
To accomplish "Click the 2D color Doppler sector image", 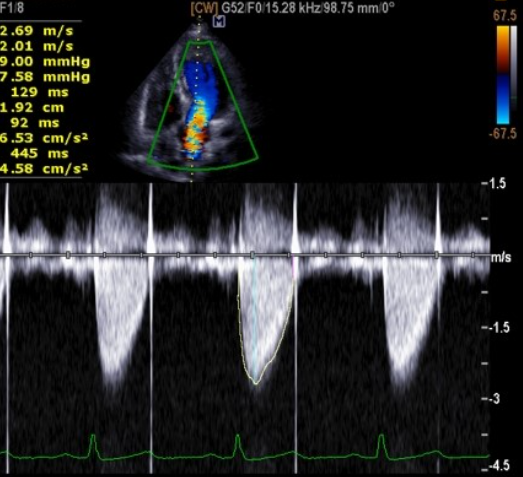I will point(195,100).
